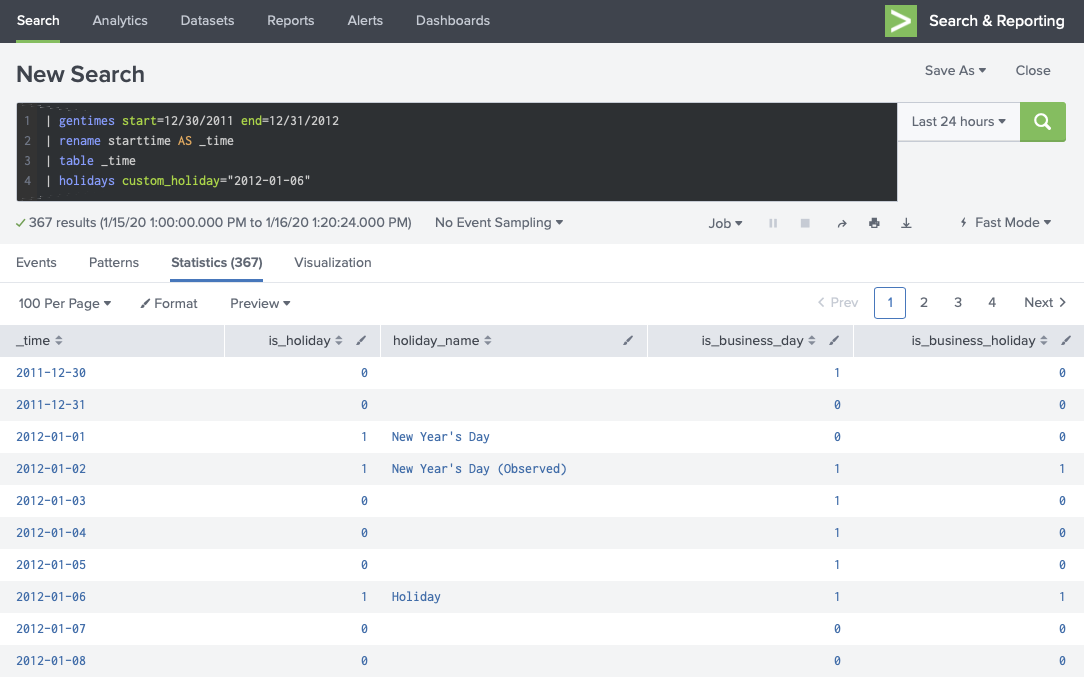
Task: Edit format of is_holiday column pencil
Action: (361, 340)
